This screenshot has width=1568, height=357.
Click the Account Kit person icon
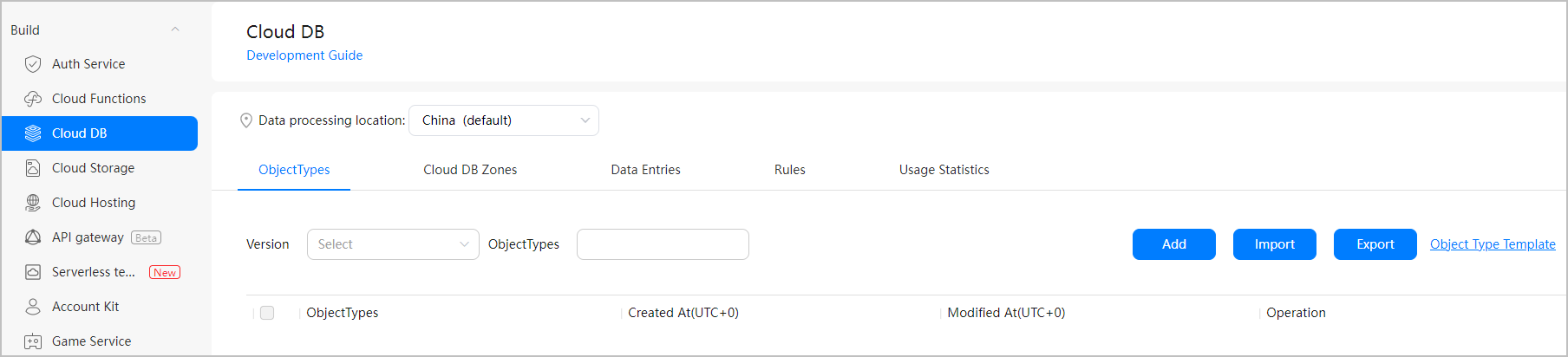coord(33,307)
